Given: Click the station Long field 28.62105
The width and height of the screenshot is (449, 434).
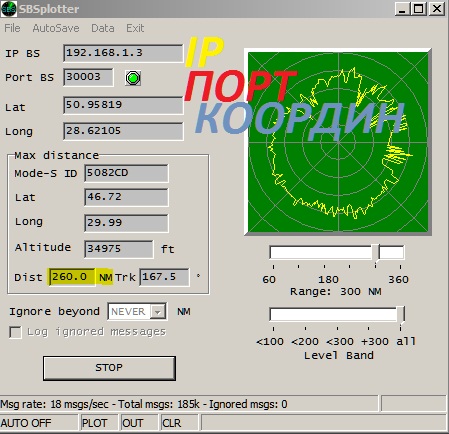Looking at the screenshot, I should pyautogui.click(x=123, y=131).
